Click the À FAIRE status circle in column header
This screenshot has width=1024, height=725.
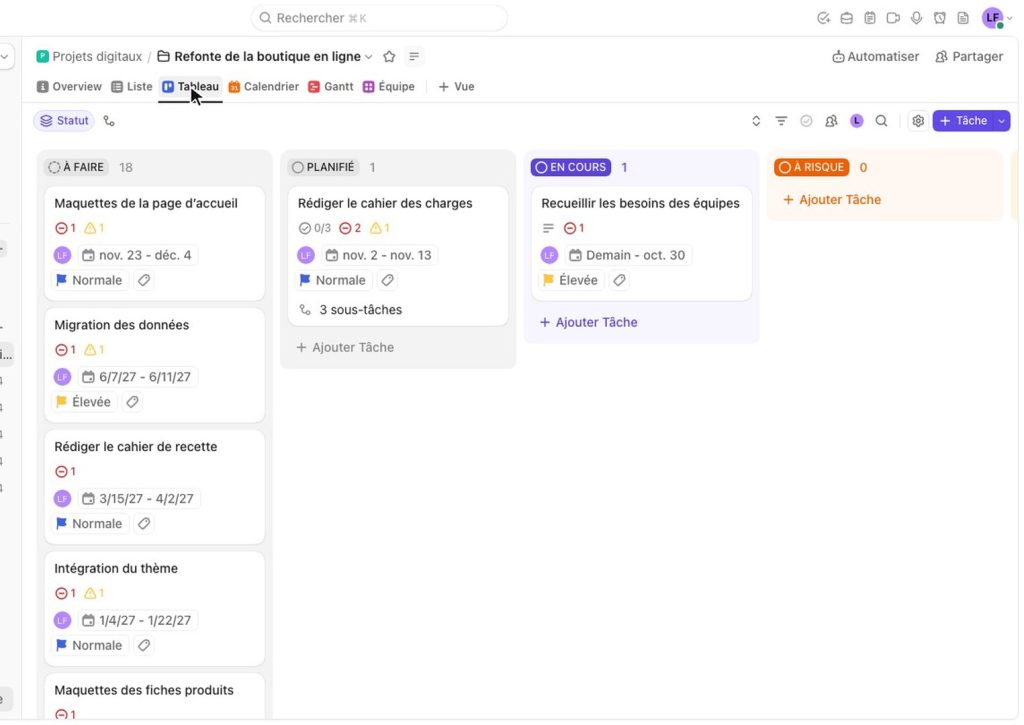pos(54,168)
